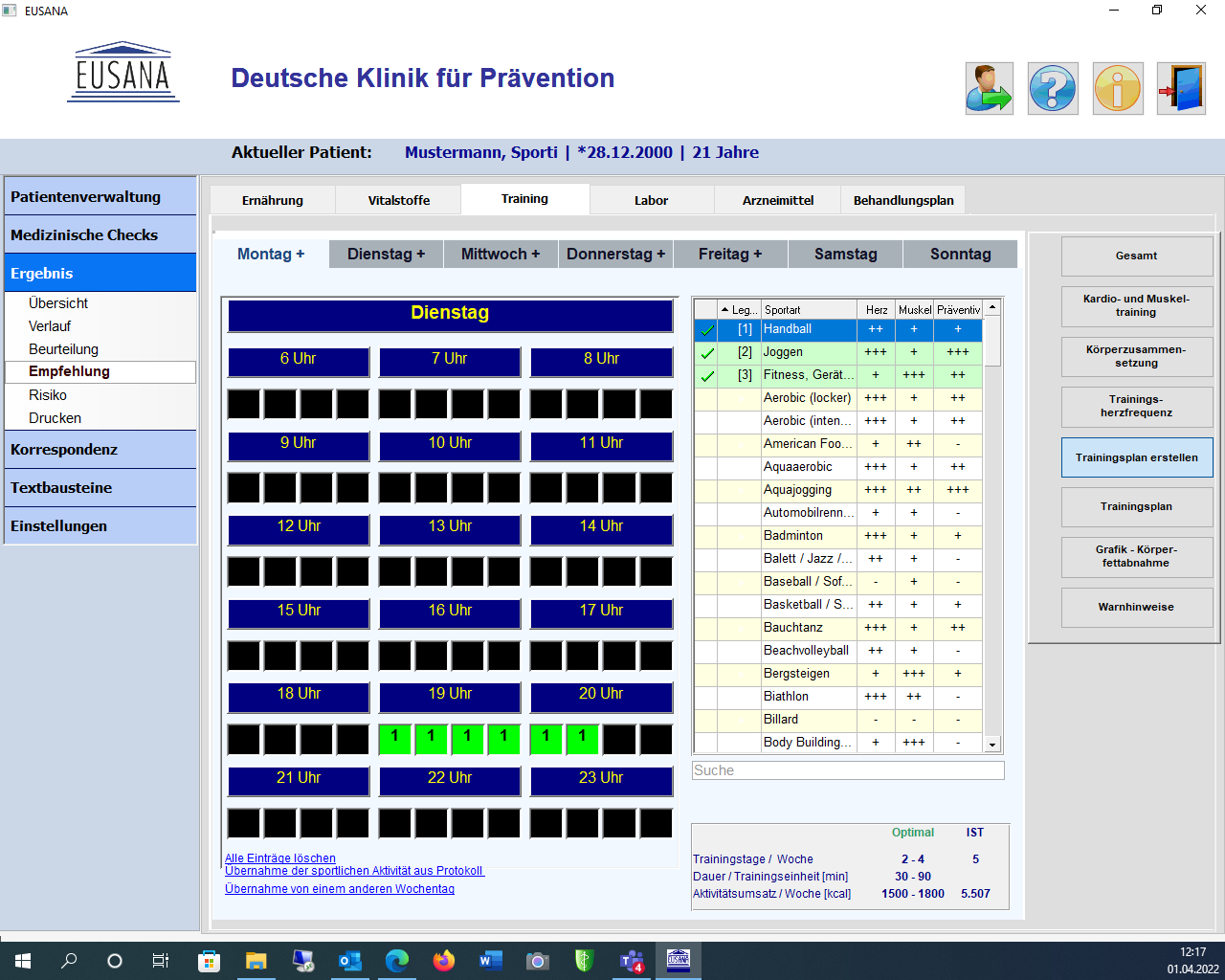
Task: Switch to Labor tab
Action: click(652, 200)
